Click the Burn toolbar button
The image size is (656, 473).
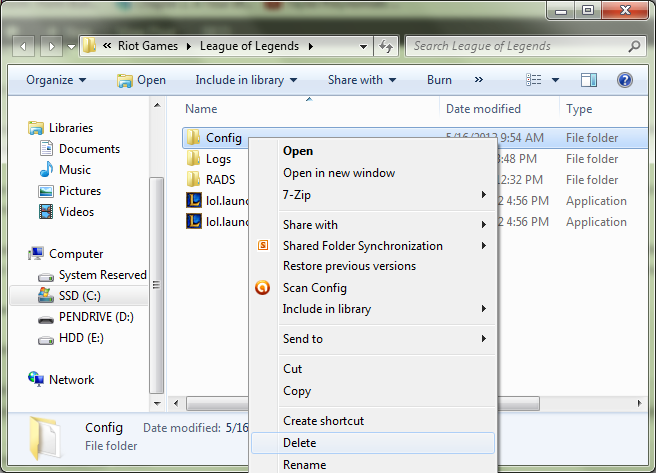[439, 80]
